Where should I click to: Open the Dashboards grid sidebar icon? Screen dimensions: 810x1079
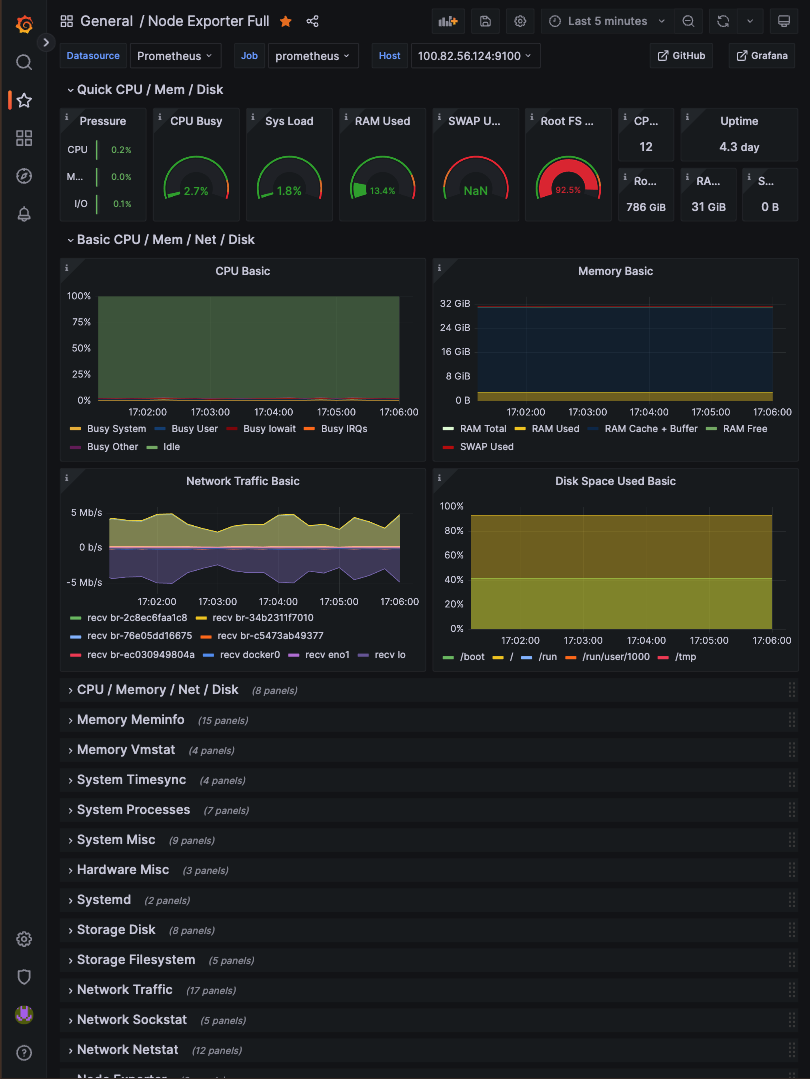[x=24, y=138]
